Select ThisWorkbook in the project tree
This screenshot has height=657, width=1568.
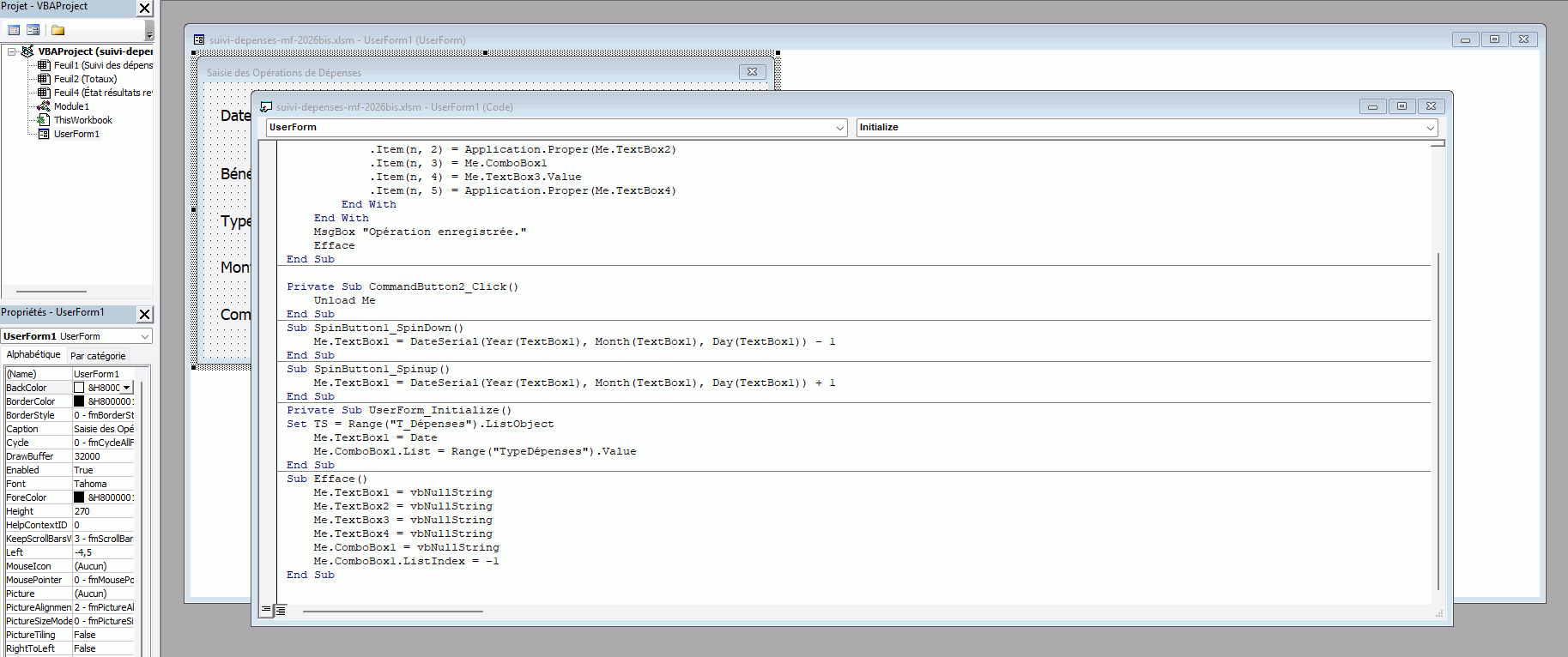point(82,120)
